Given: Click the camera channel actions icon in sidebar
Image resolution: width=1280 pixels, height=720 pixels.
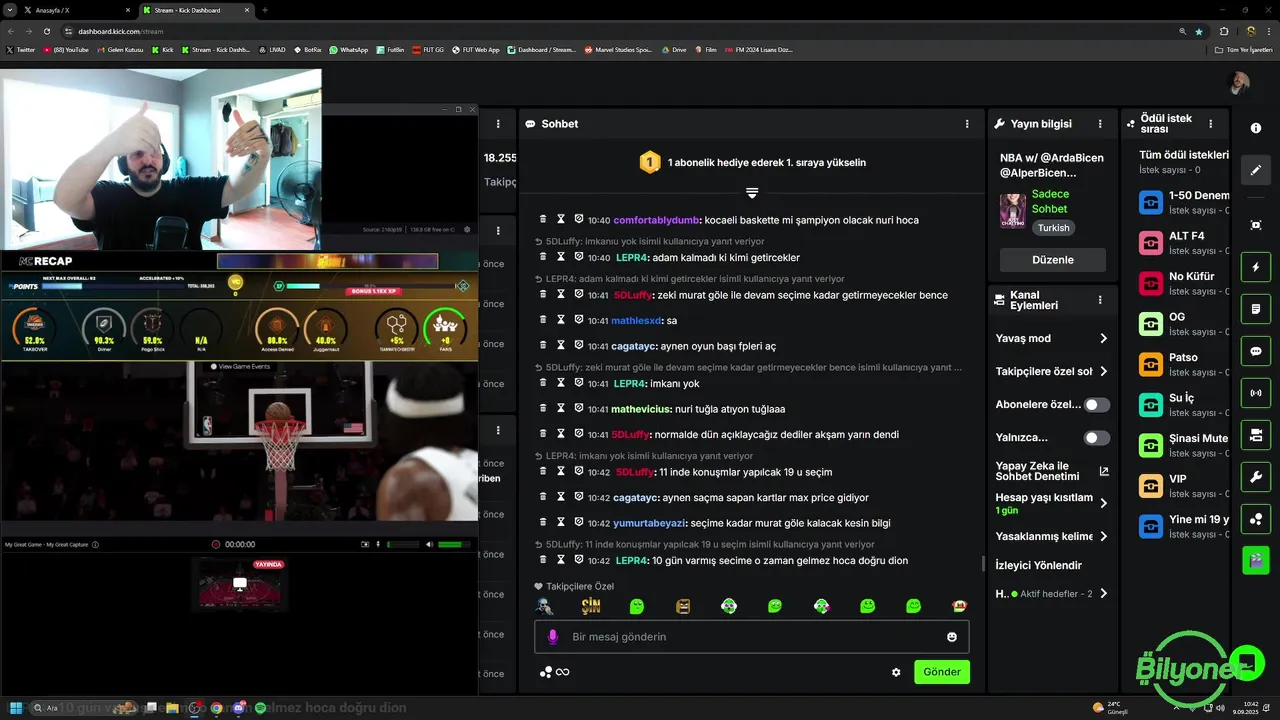Looking at the screenshot, I should [1256, 435].
